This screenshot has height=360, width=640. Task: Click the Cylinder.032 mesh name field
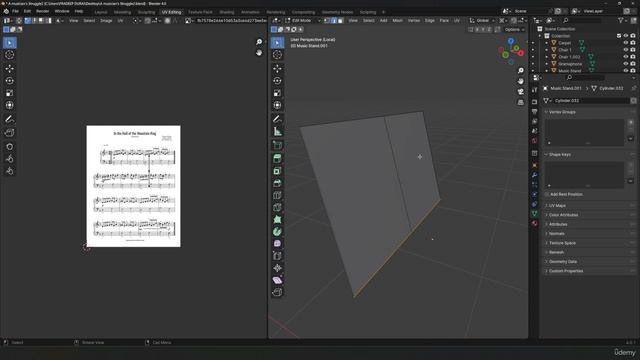click(x=591, y=100)
